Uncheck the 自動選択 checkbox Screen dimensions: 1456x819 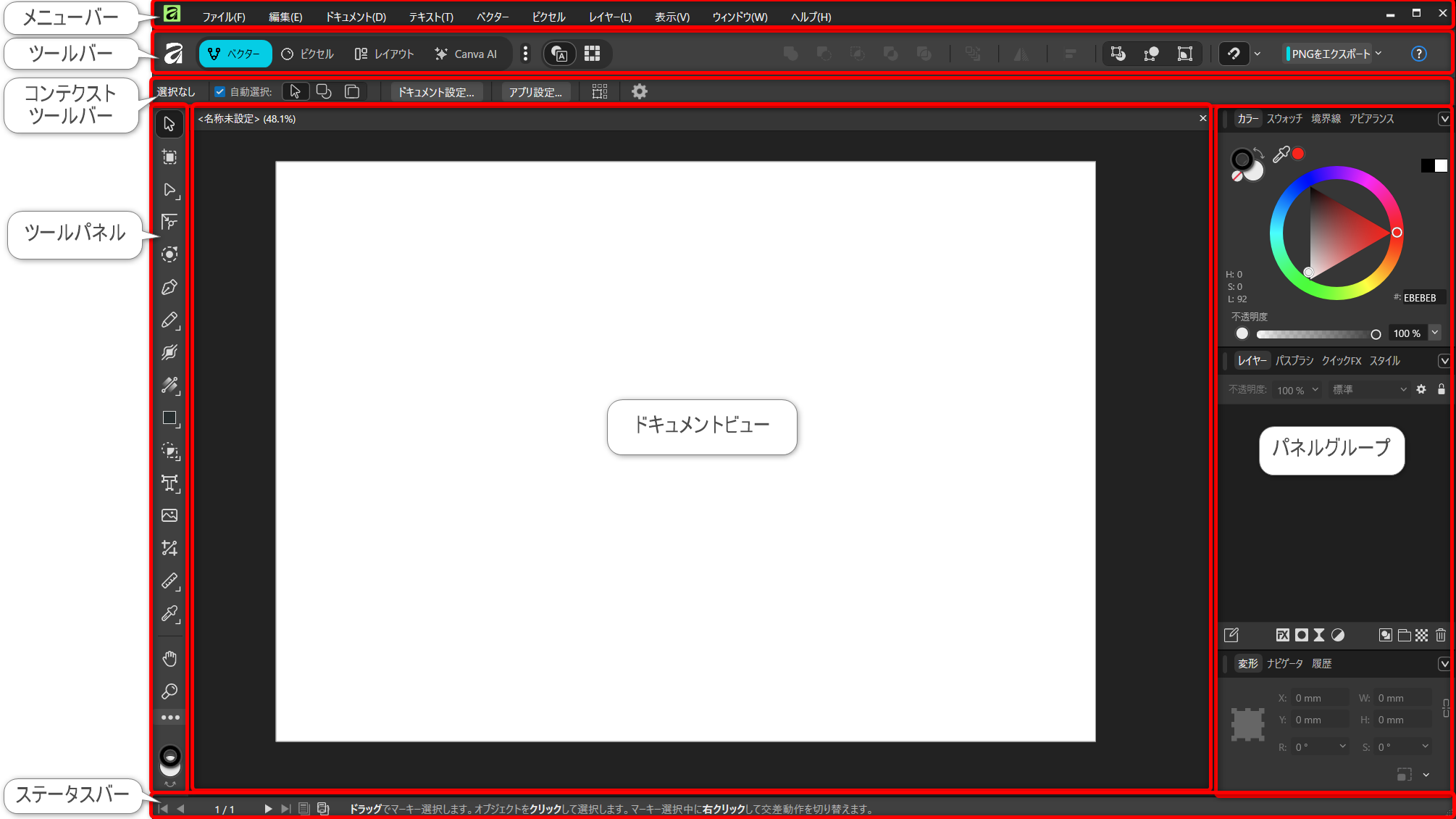[219, 92]
